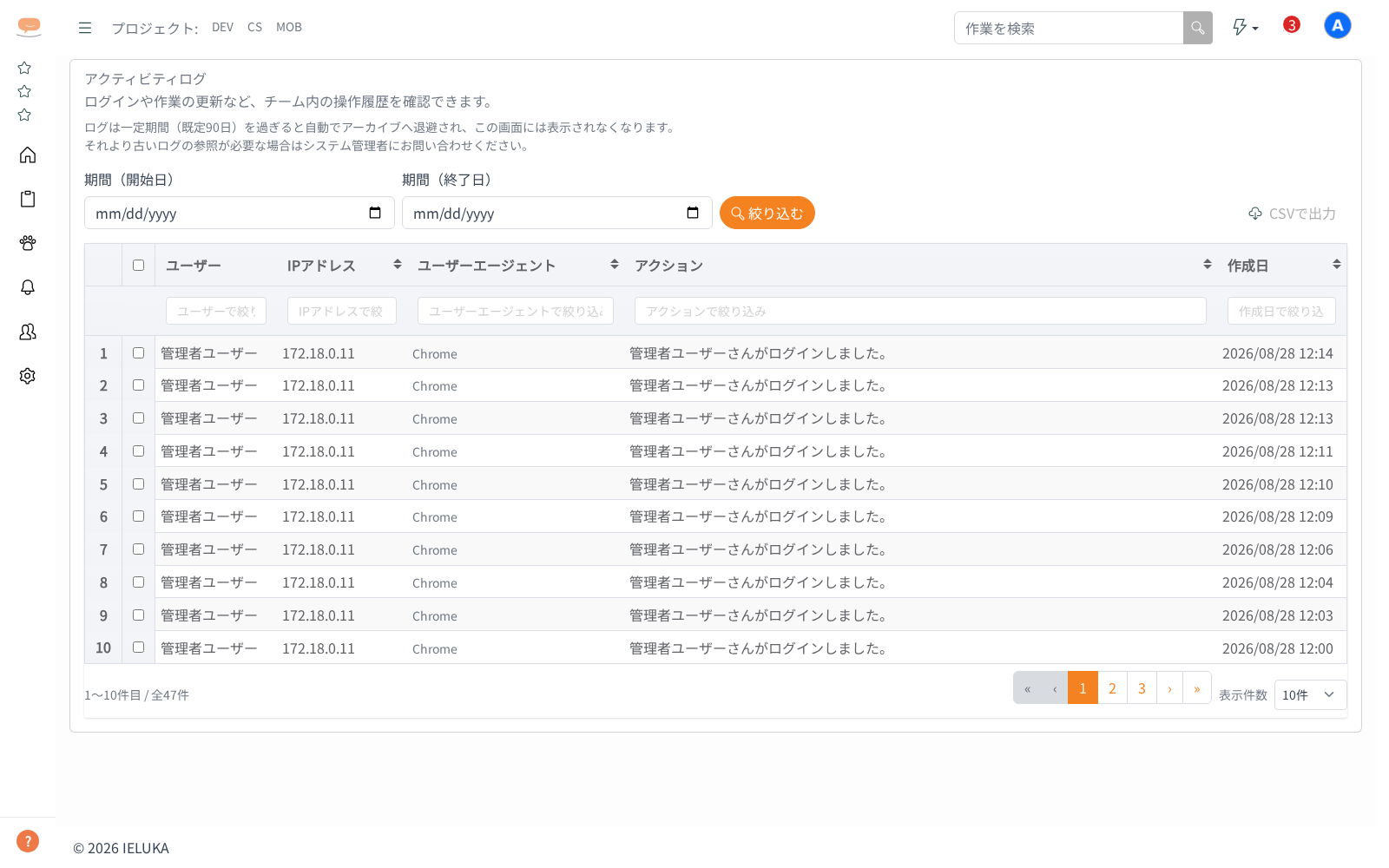
Task: Open the user avatar A menu
Action: tap(1338, 26)
